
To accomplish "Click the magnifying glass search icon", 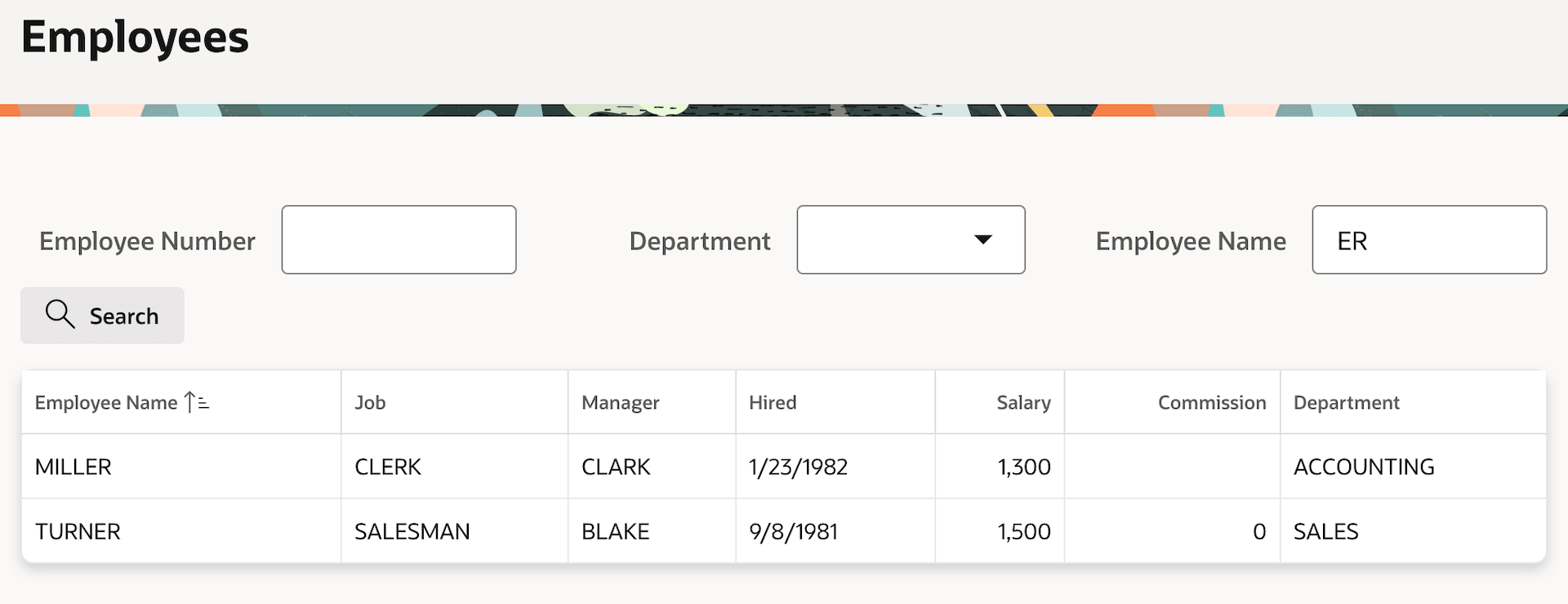I will (x=60, y=314).
